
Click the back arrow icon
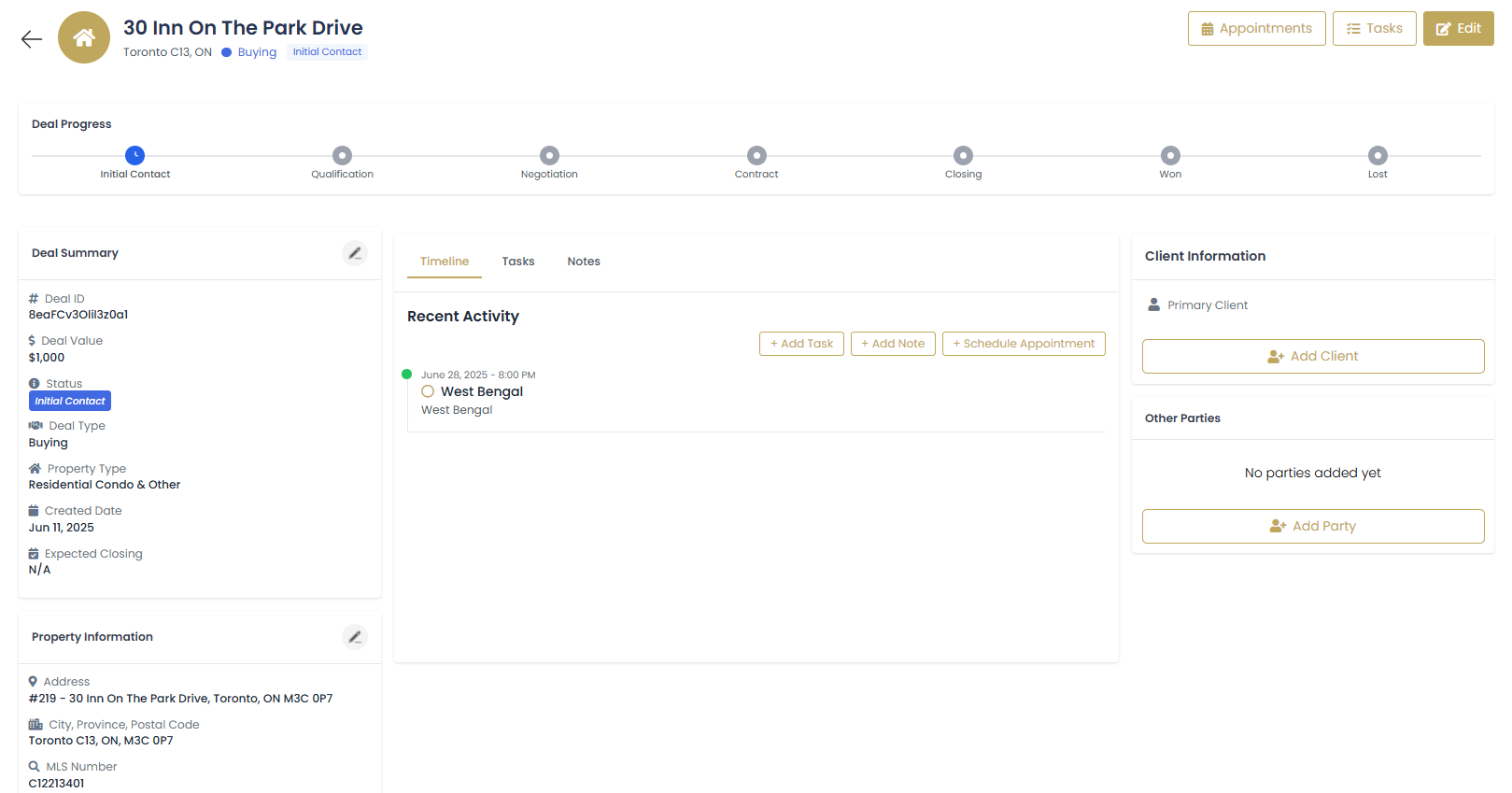tap(32, 38)
